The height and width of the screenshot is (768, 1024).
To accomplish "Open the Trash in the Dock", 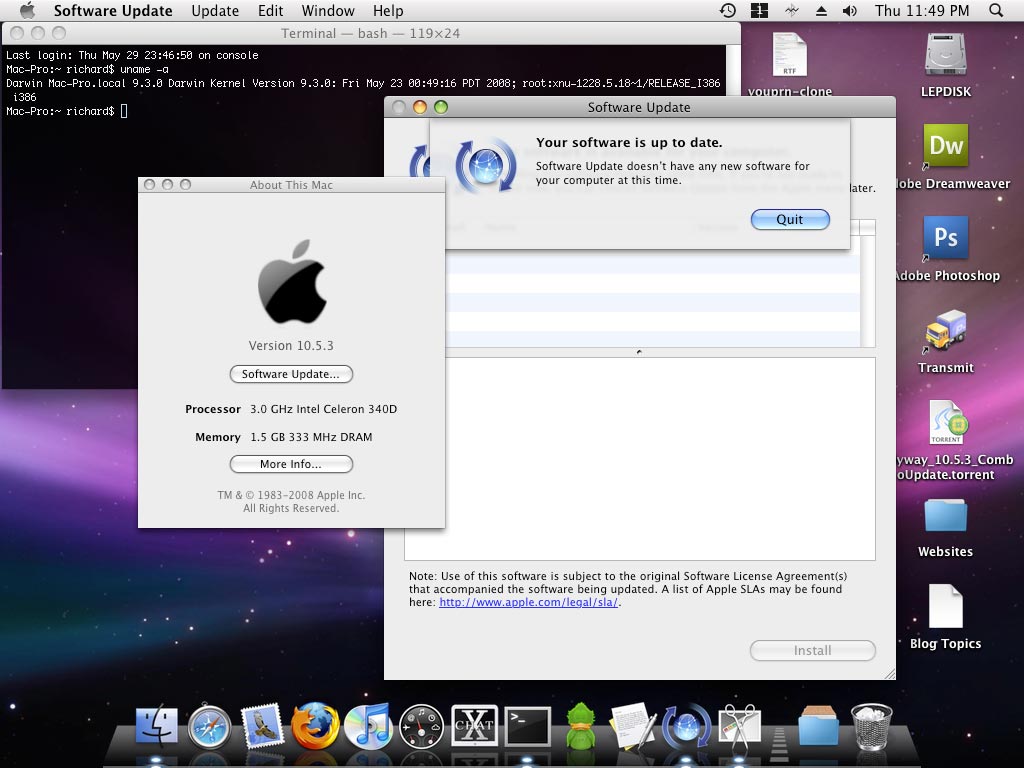I will (x=872, y=726).
